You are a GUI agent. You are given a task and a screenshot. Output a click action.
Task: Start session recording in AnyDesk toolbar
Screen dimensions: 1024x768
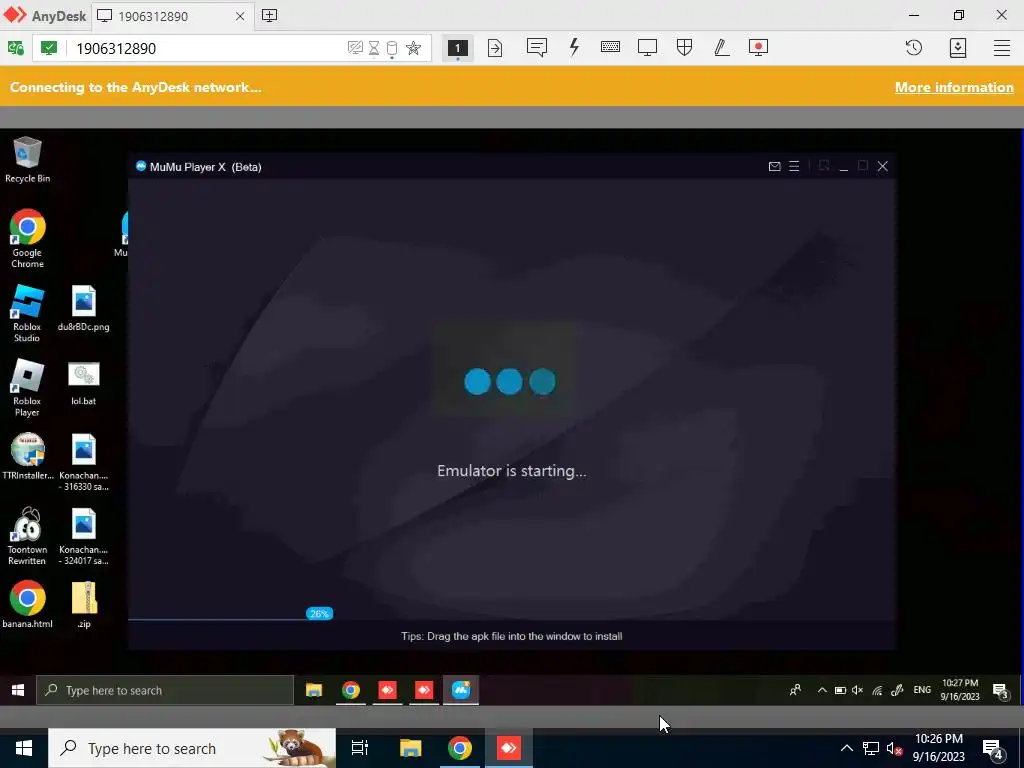758,48
